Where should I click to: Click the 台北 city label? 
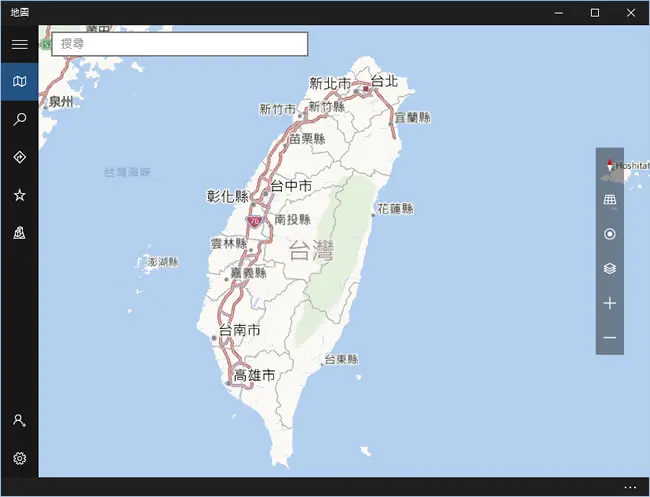point(384,81)
